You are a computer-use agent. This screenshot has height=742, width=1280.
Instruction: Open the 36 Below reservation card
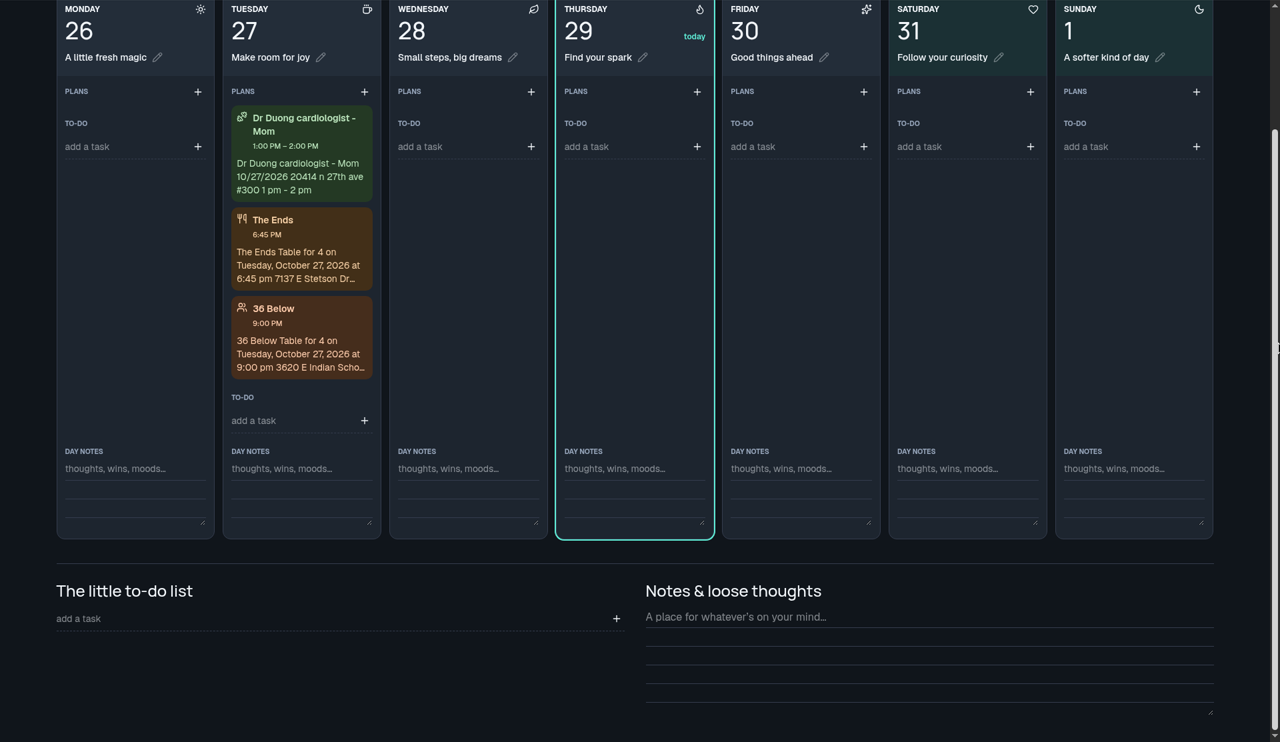click(x=302, y=338)
